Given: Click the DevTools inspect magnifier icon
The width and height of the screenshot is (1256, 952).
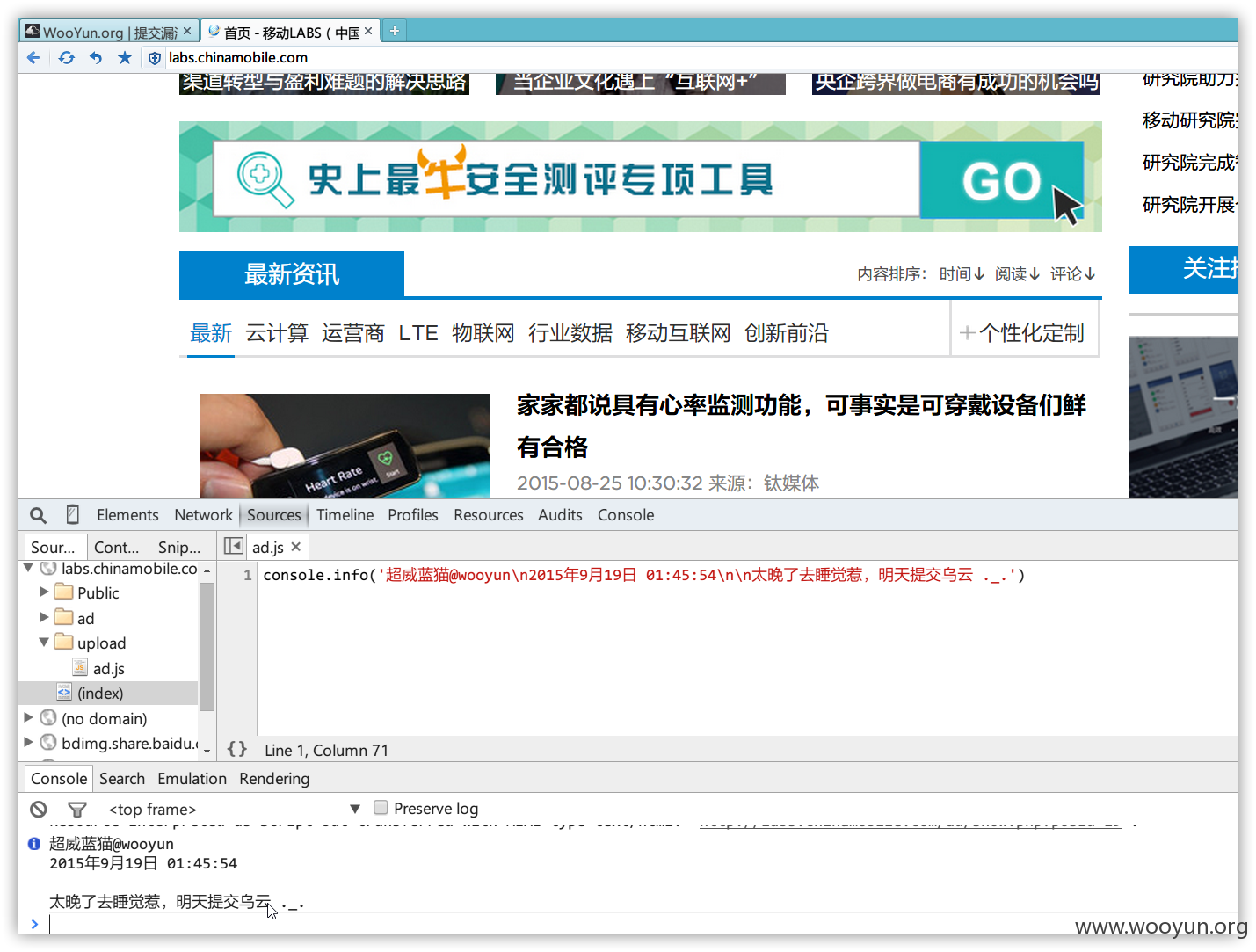Looking at the screenshot, I should tap(38, 515).
